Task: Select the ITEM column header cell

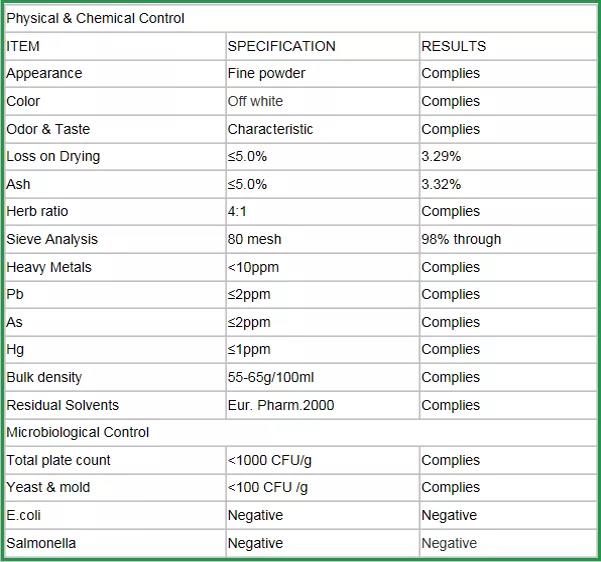Action: 23,46
